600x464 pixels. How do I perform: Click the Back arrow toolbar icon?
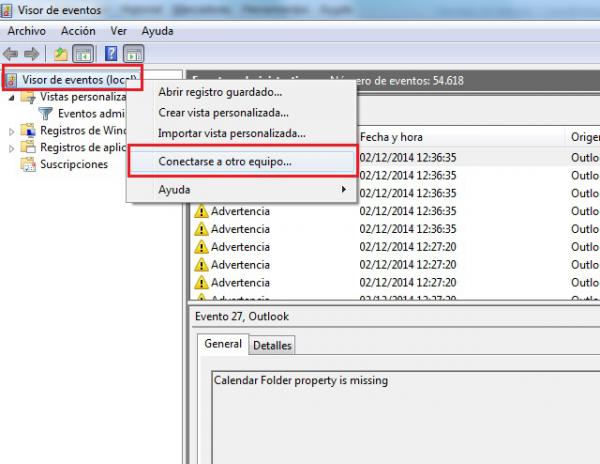click(x=10, y=54)
